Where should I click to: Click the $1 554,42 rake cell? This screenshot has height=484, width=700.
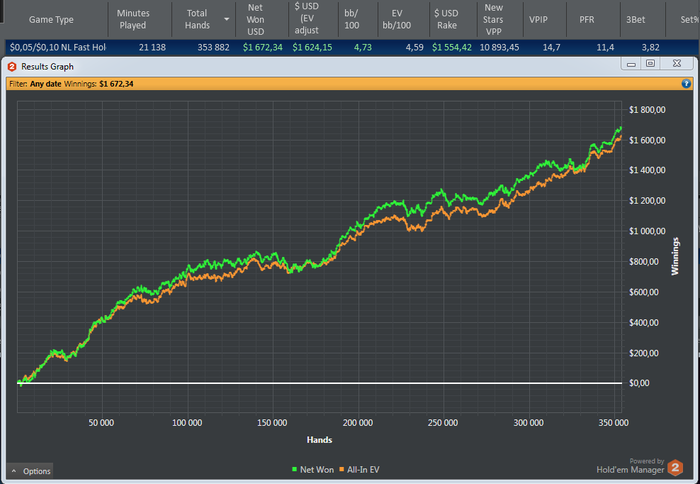[451, 47]
